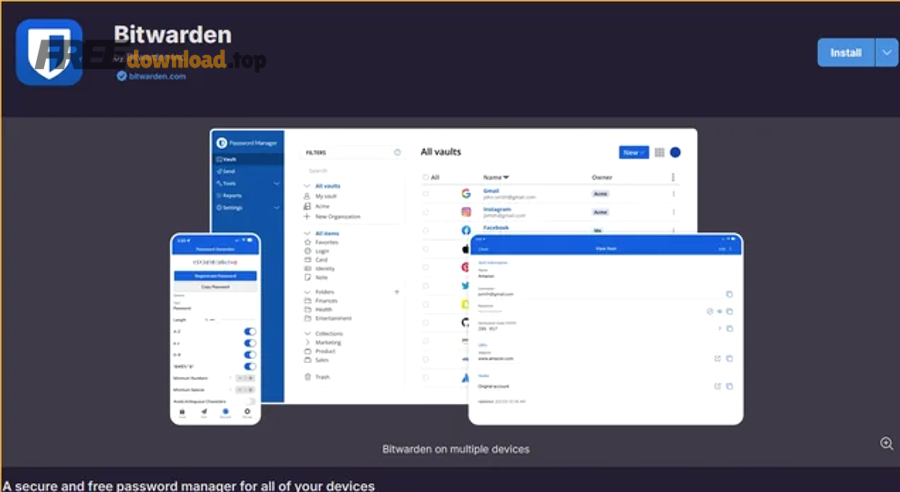Check the select All checkbox in vault

pyautogui.click(x=425, y=177)
